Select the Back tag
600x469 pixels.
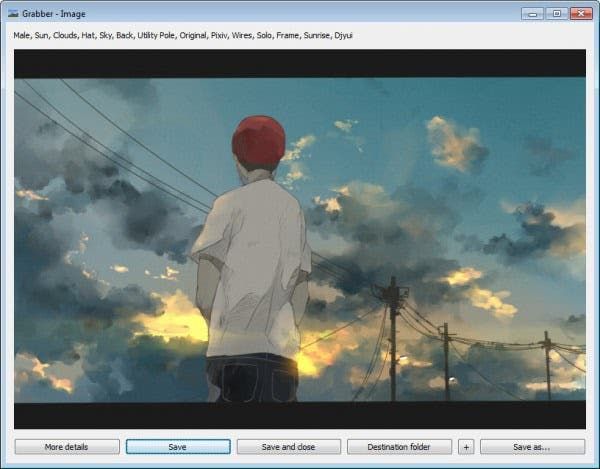point(125,35)
